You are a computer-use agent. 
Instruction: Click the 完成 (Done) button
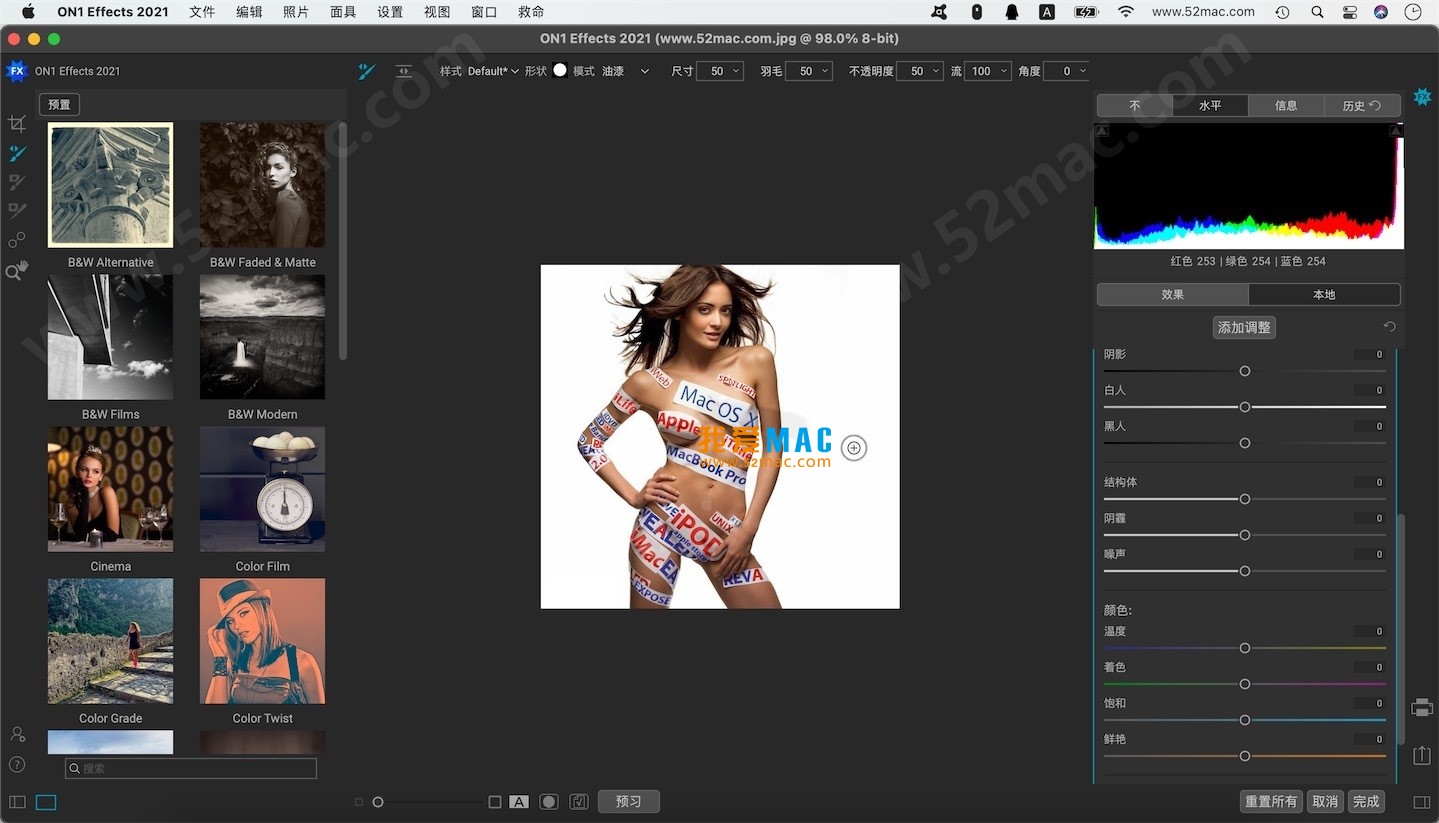tap(1366, 802)
